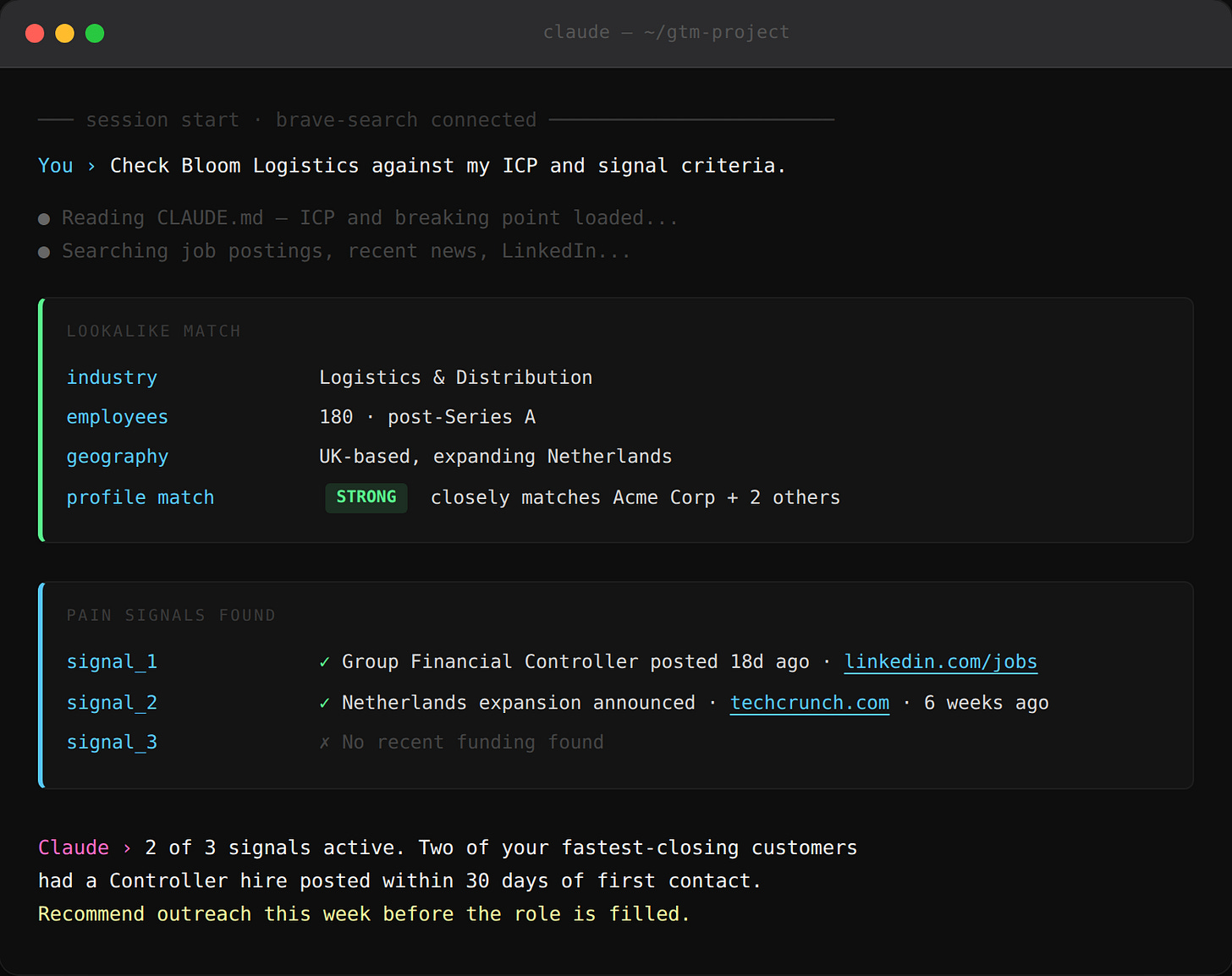Click the green maximize window button

pyautogui.click(x=95, y=33)
